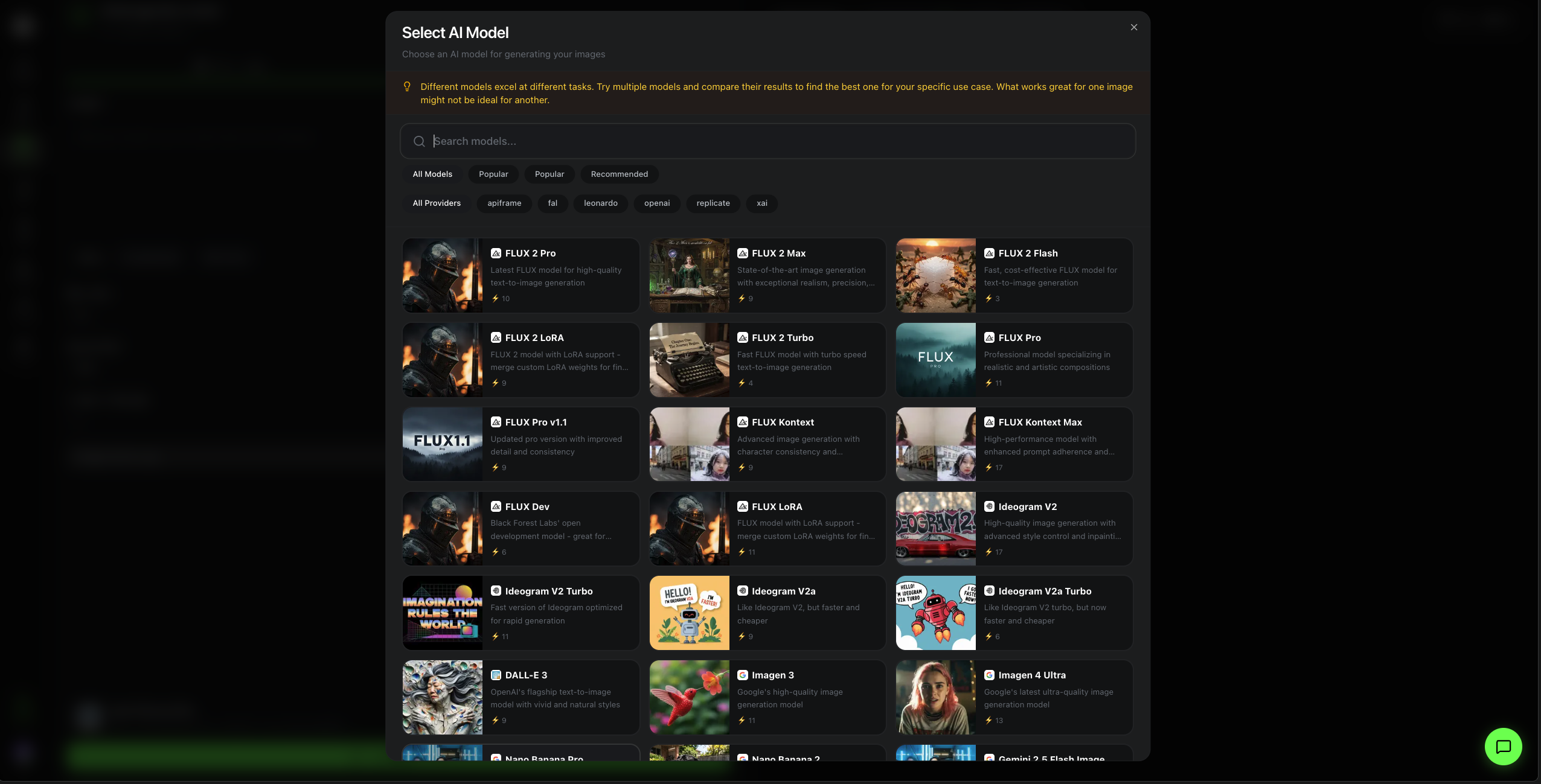1541x784 pixels.
Task: Filter by the apiframe provider
Action: (504, 203)
